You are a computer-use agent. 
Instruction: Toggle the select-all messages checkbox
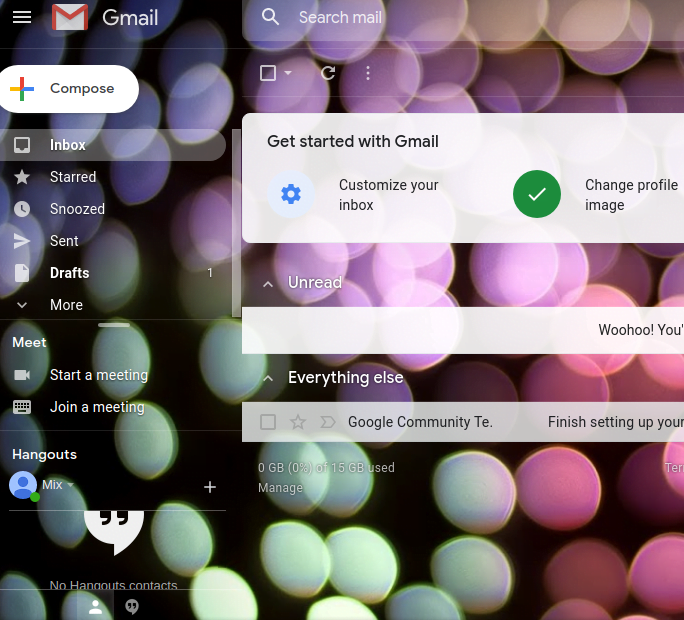[268, 73]
